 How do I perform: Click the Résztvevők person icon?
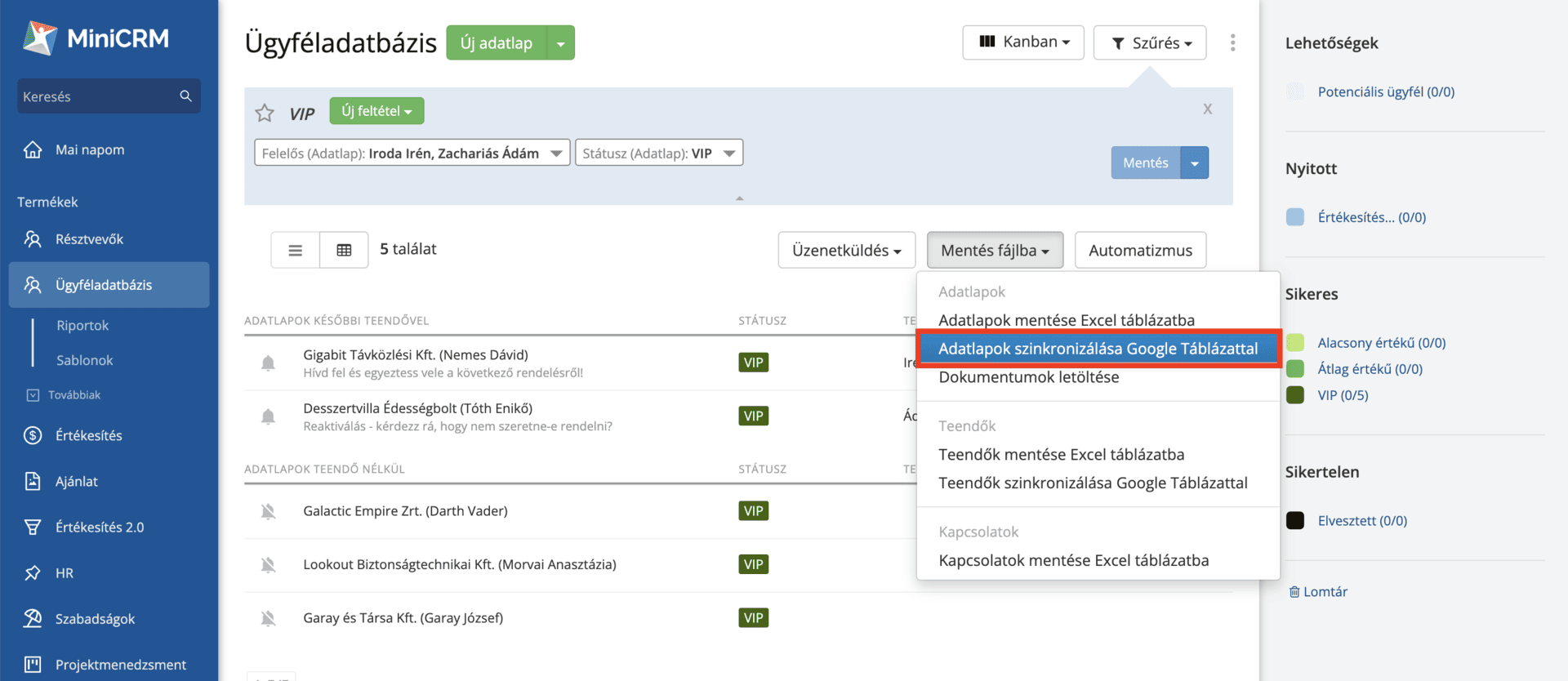tap(33, 239)
